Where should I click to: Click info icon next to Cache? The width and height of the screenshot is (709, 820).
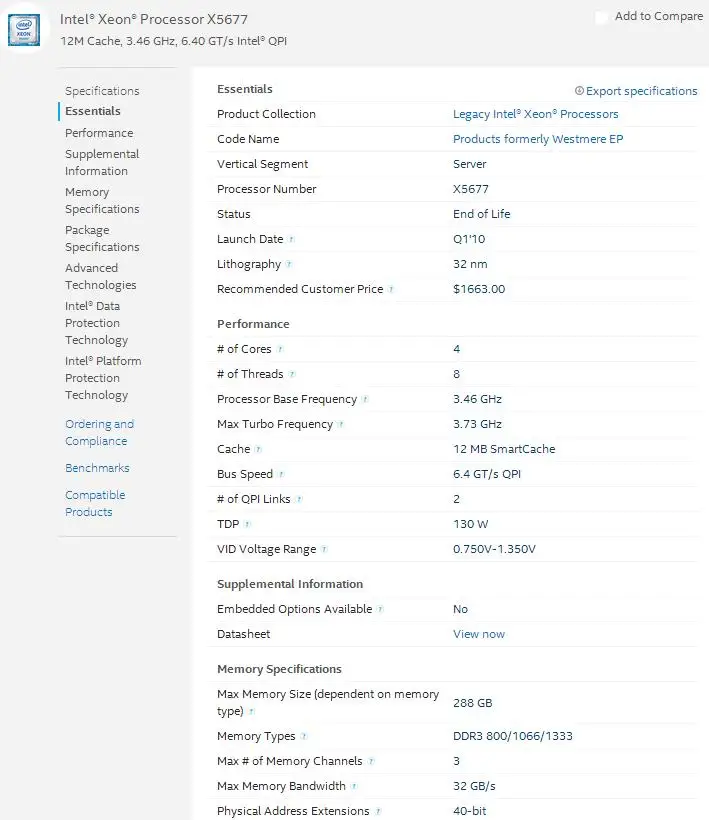coord(258,449)
